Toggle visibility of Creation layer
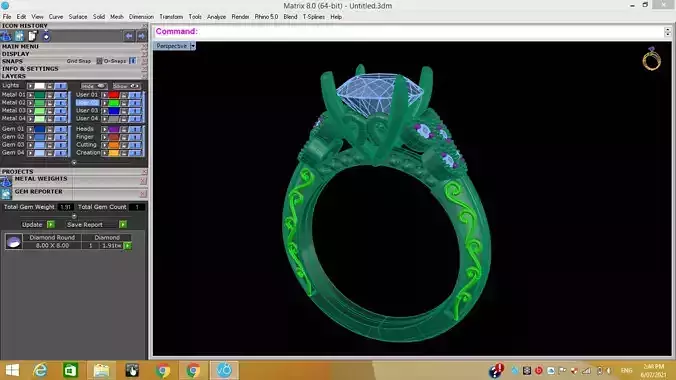This screenshot has width=676, height=380. (135, 153)
